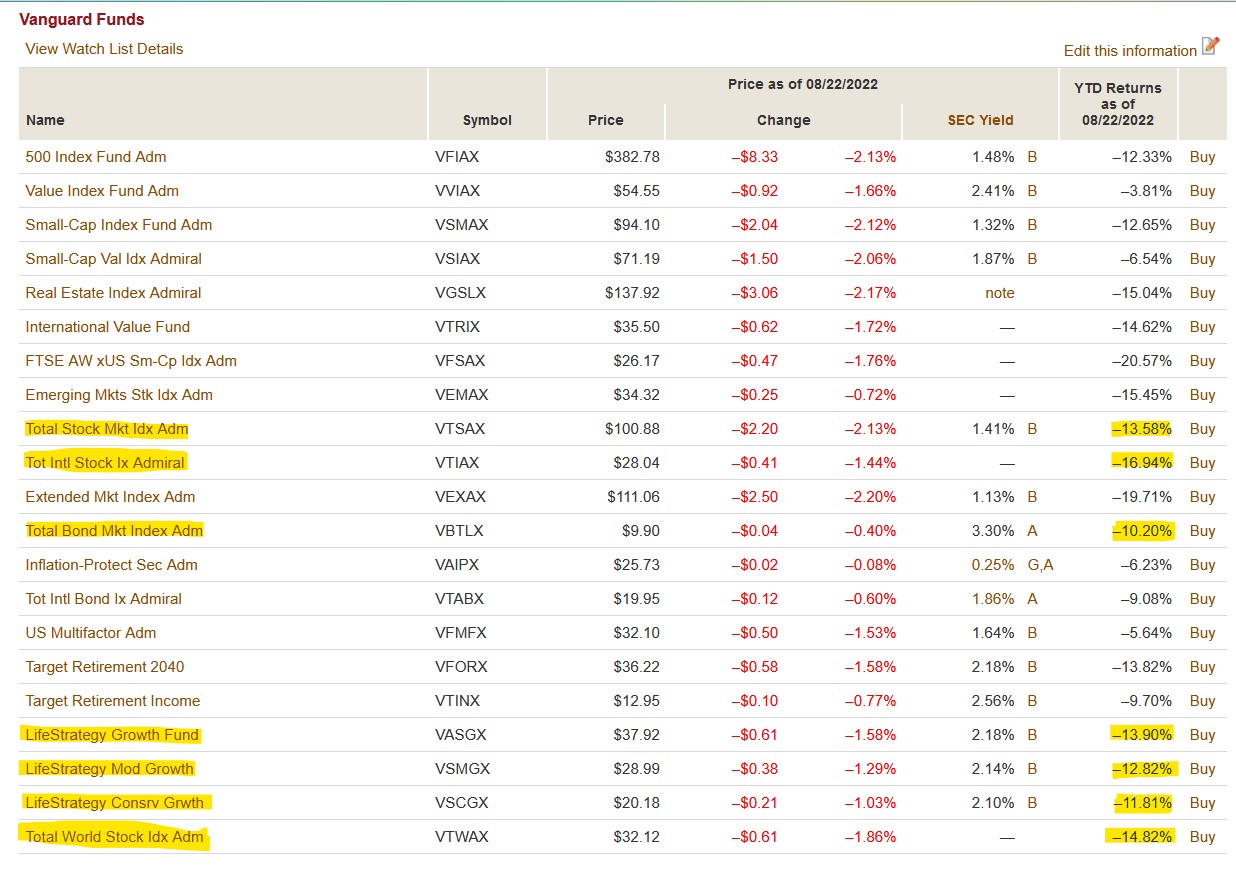This screenshot has width=1236, height=872.
Task: Open LifeStrategy Growth Fund link
Action: pyautogui.click(x=112, y=735)
